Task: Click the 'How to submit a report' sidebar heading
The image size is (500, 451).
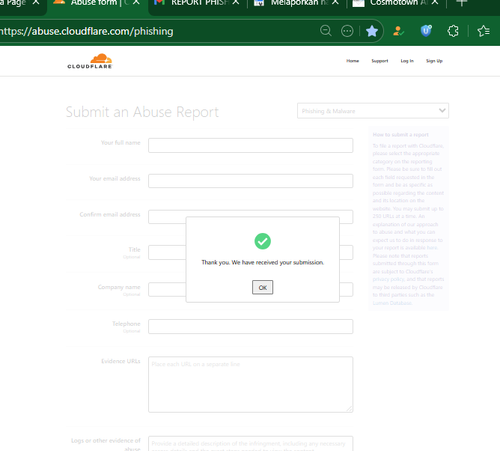Action: click(401, 135)
